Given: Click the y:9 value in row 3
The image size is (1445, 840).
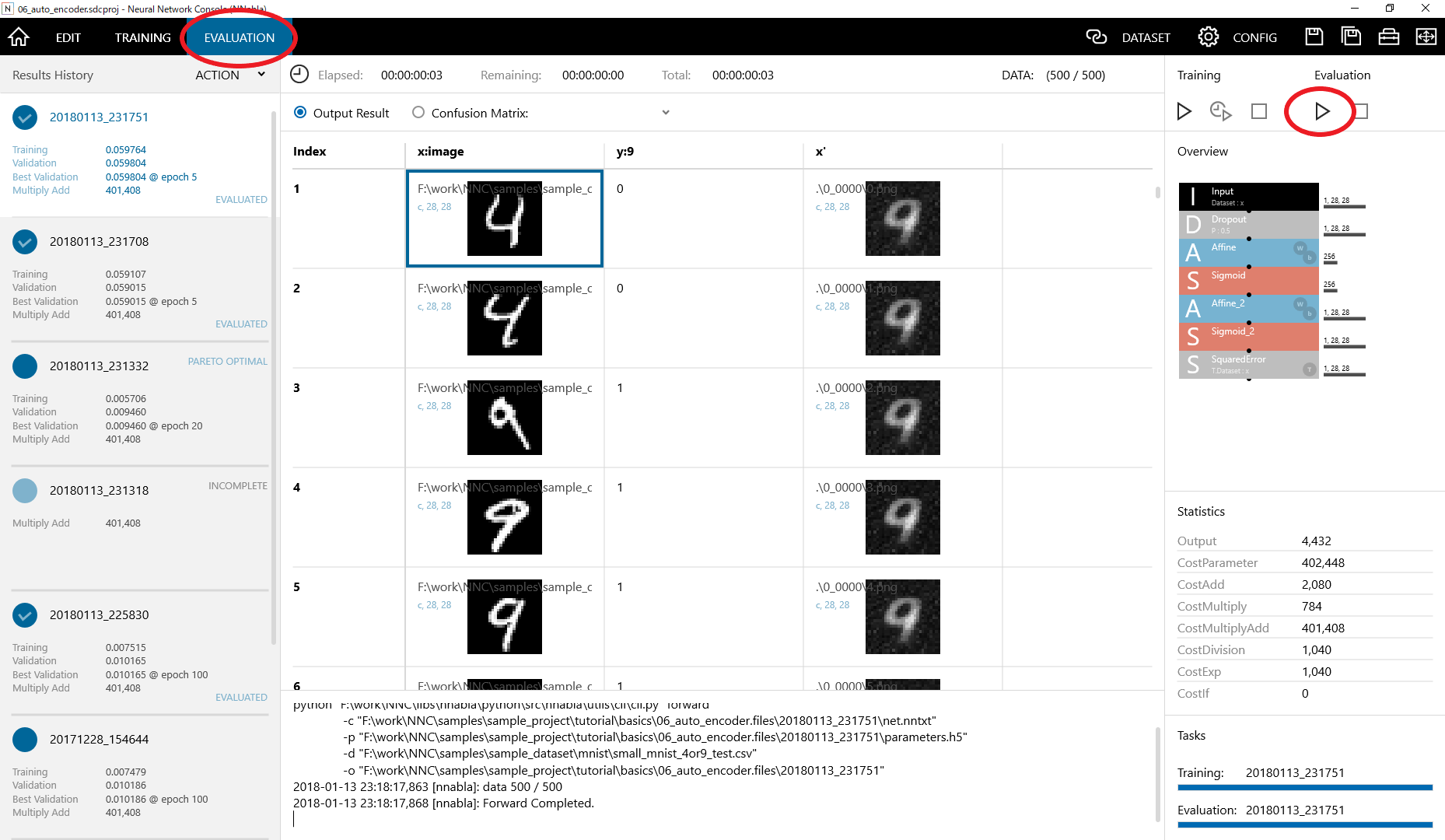Looking at the screenshot, I should pos(620,387).
